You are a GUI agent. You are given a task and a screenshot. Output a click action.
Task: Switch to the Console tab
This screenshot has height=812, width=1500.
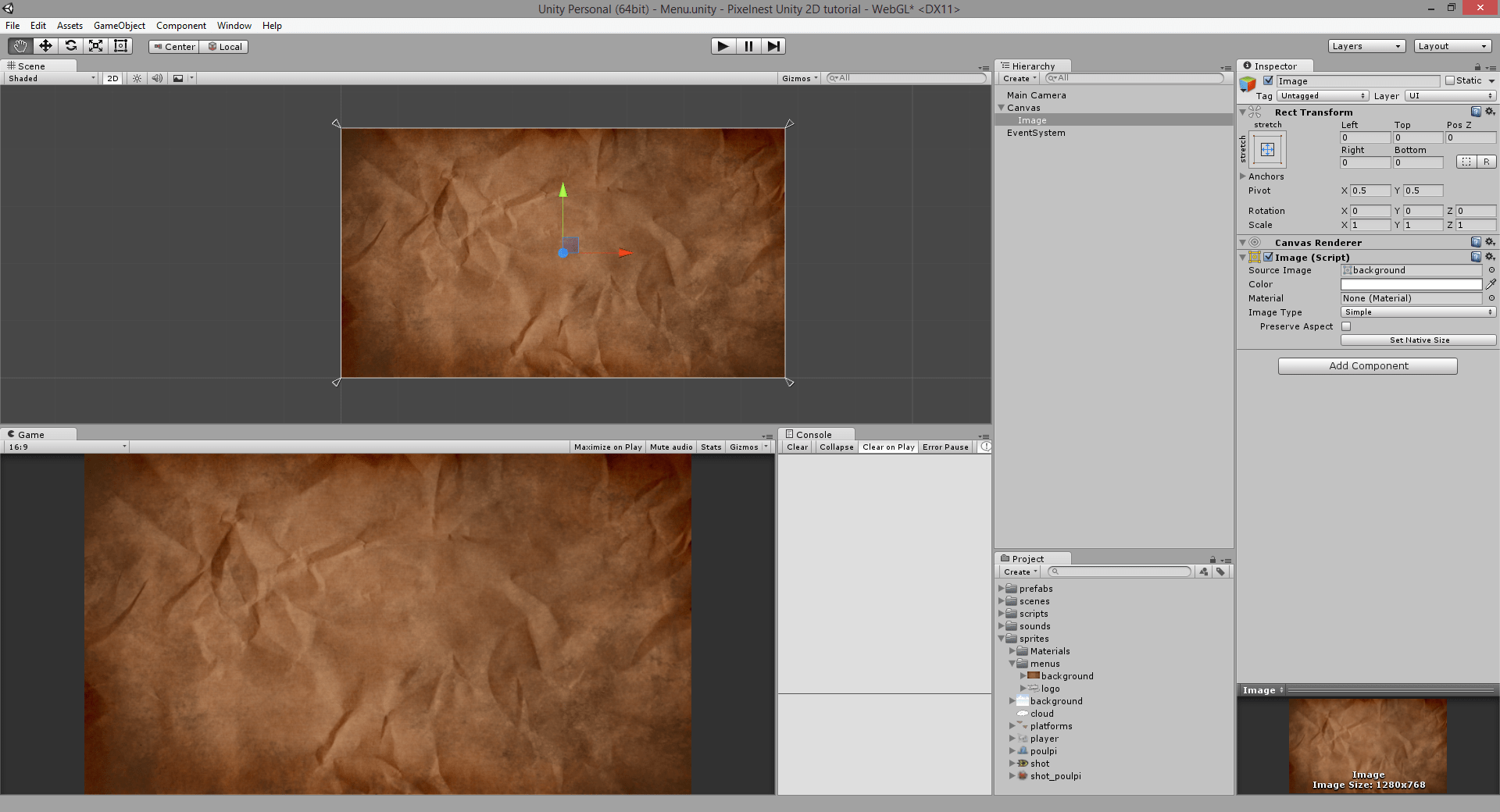click(813, 434)
